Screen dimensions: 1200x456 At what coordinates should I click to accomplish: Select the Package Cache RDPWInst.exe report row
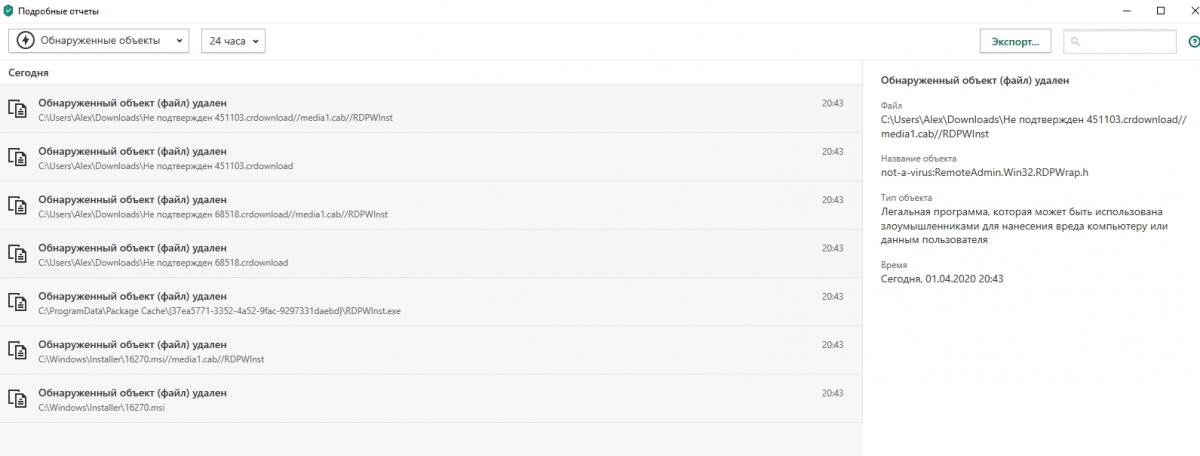(430, 302)
